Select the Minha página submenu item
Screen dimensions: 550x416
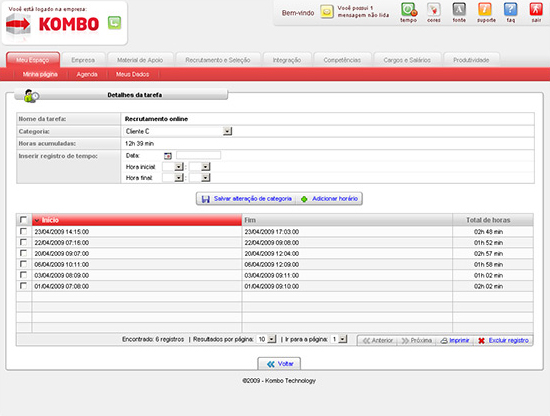point(40,74)
